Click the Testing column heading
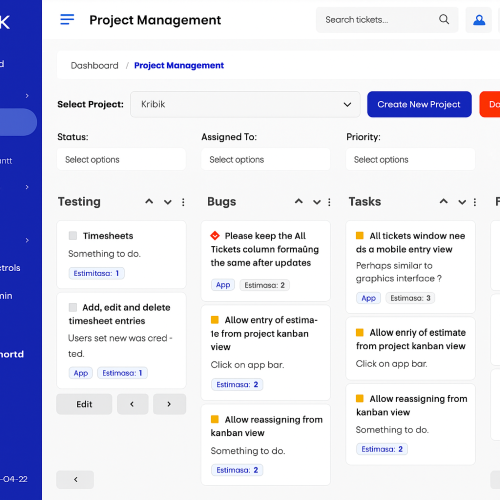This screenshot has height=500, width=500. (x=79, y=202)
